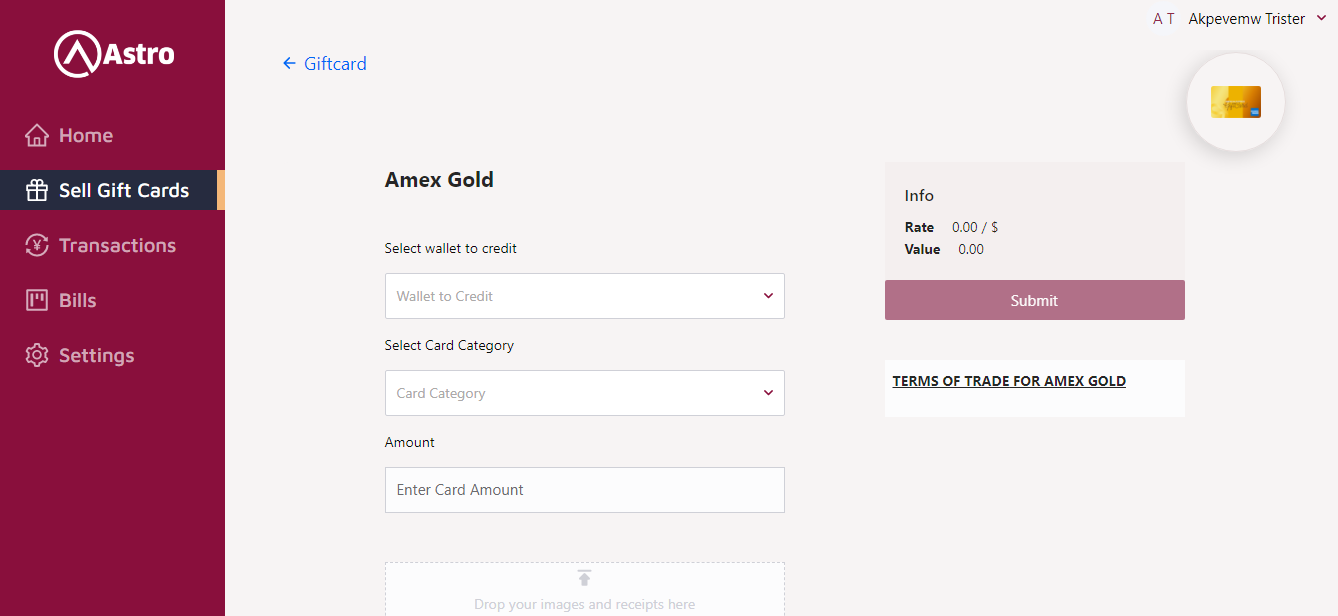Focus the Enter Card Amount field
Screen dimensions: 1338x616
click(584, 490)
